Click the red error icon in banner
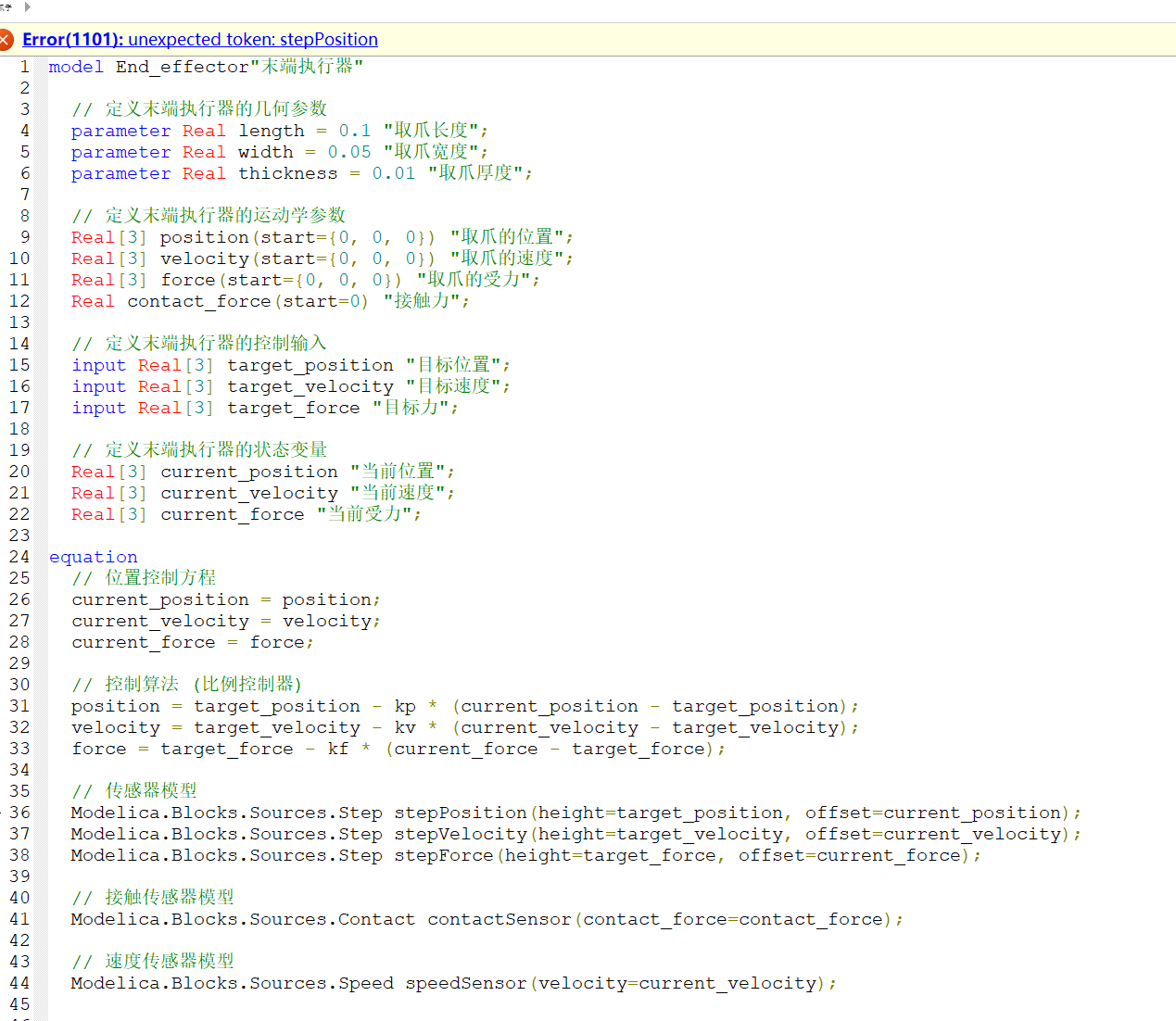Viewport: 1176px width, 1021px height. point(5,39)
